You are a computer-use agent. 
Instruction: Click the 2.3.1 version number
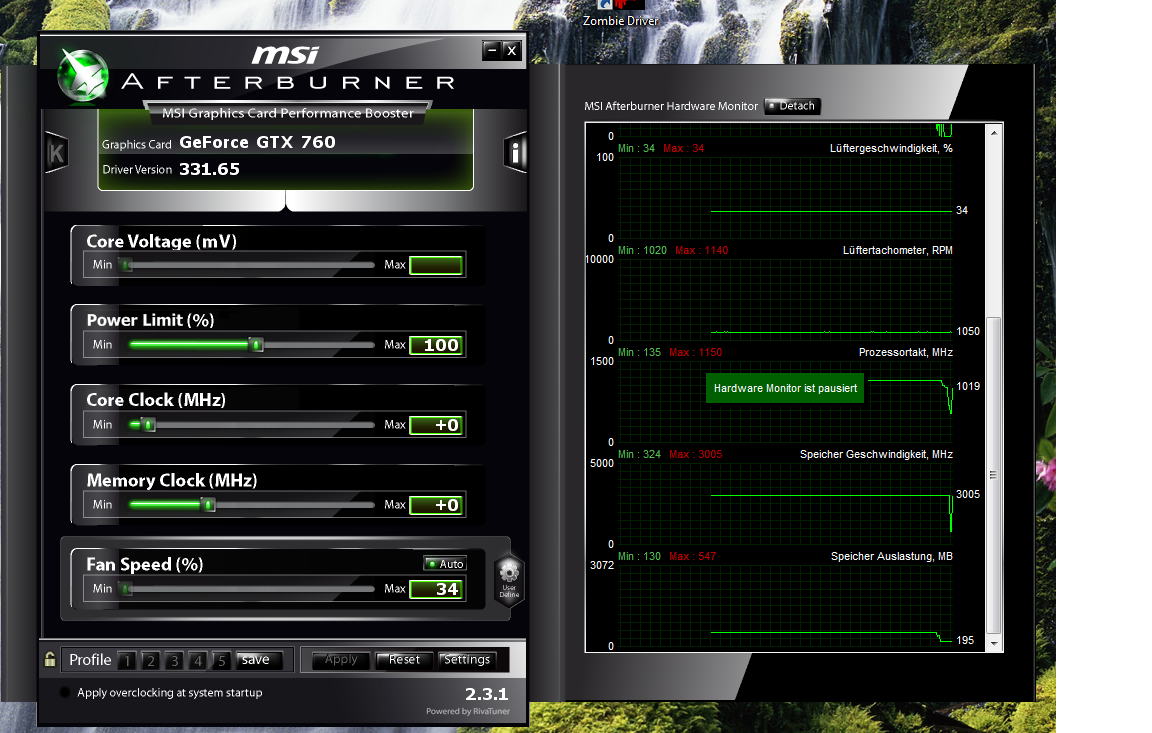pos(486,694)
